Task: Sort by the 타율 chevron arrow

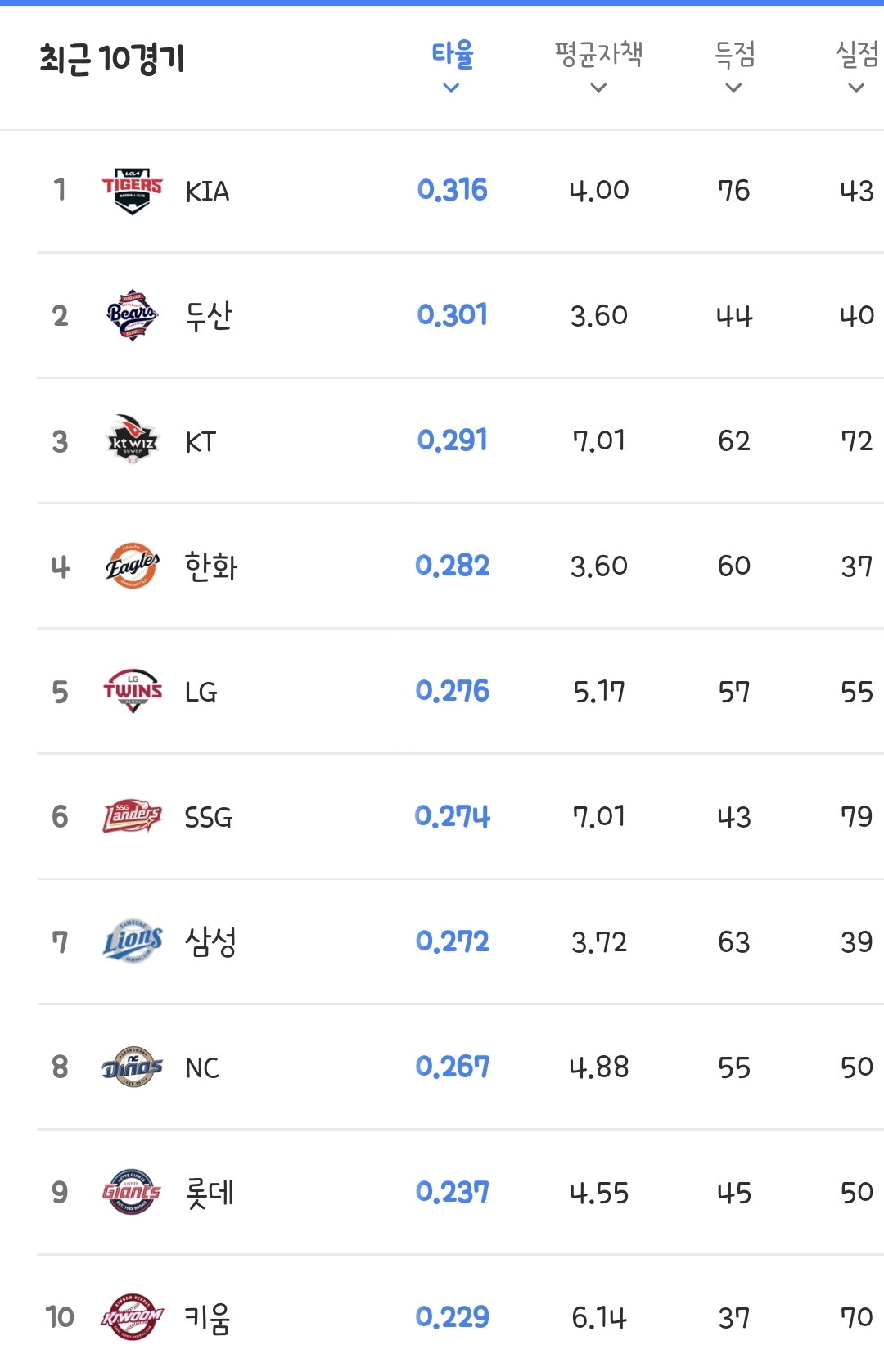Action: [451, 88]
